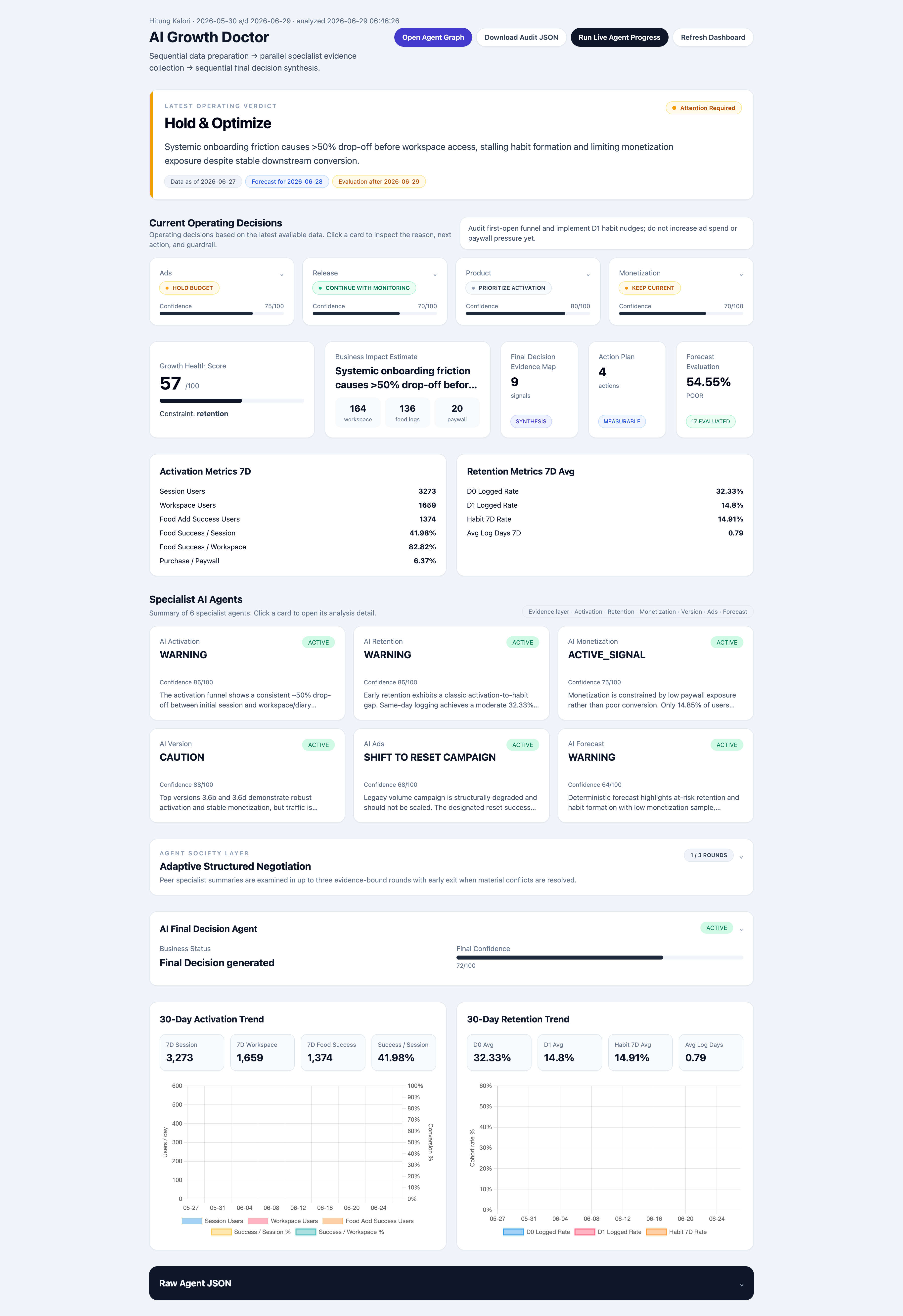Click the Release confidence progress bar
This screenshot has width=903, height=1316.
[x=374, y=313]
